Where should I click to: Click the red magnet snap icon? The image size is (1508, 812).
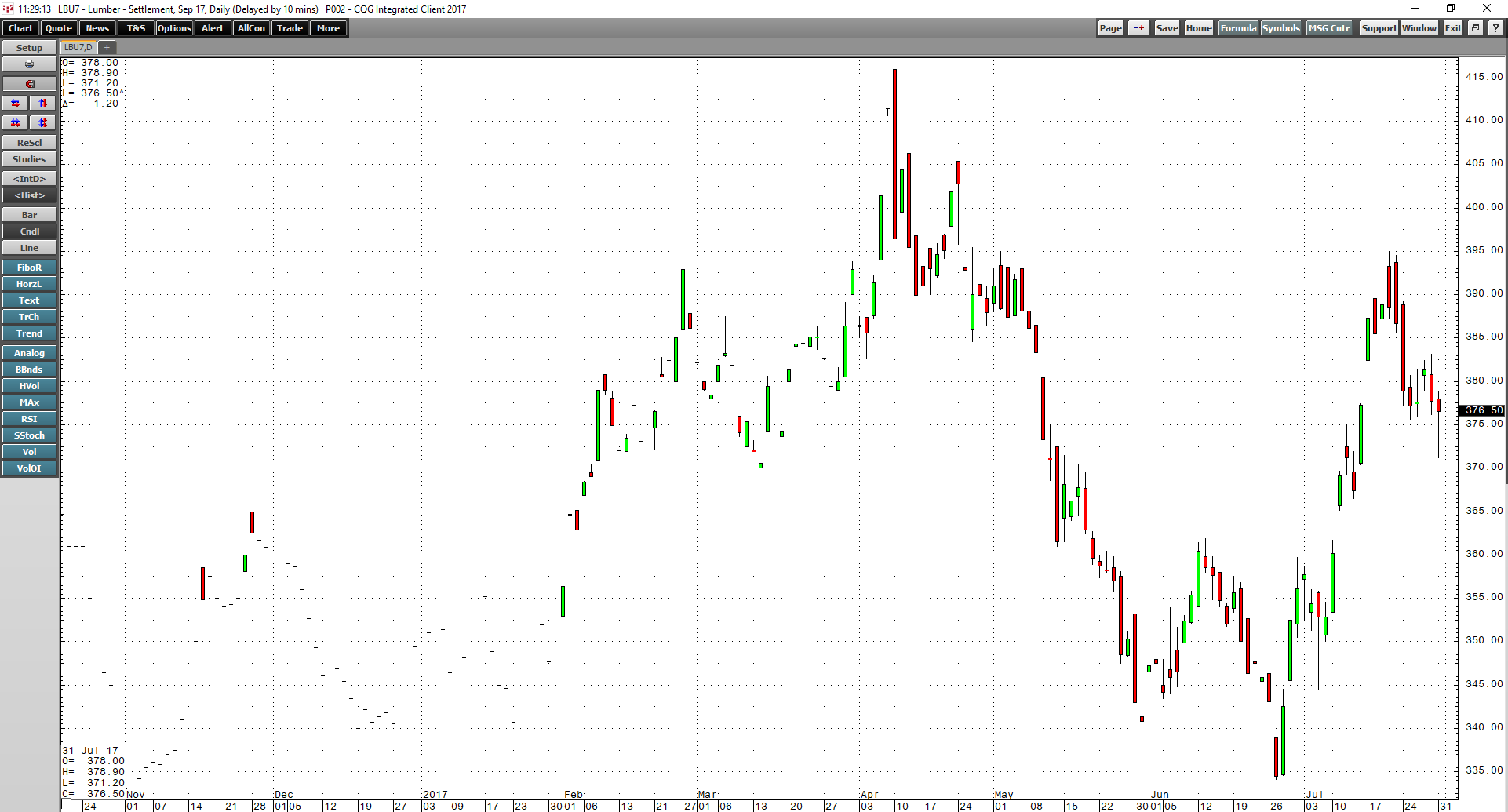coord(29,84)
